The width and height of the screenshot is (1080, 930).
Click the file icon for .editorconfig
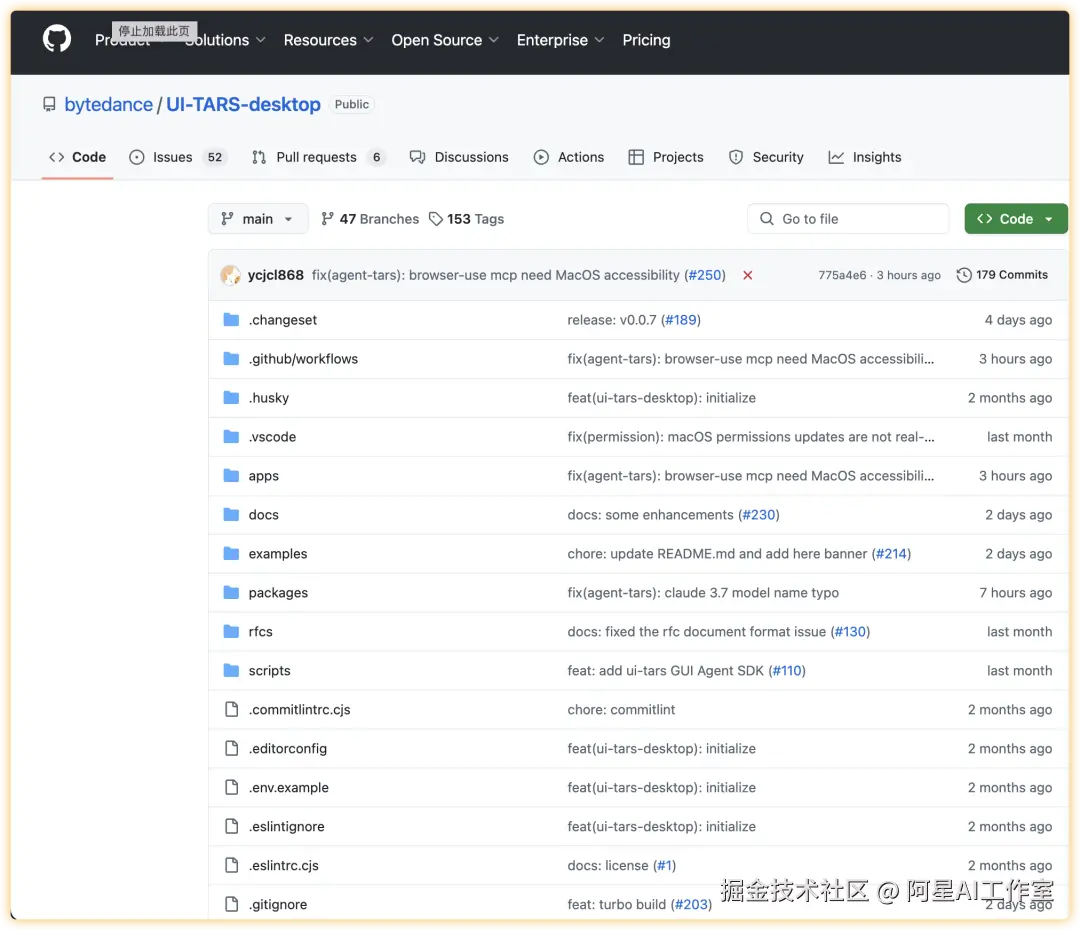(232, 748)
